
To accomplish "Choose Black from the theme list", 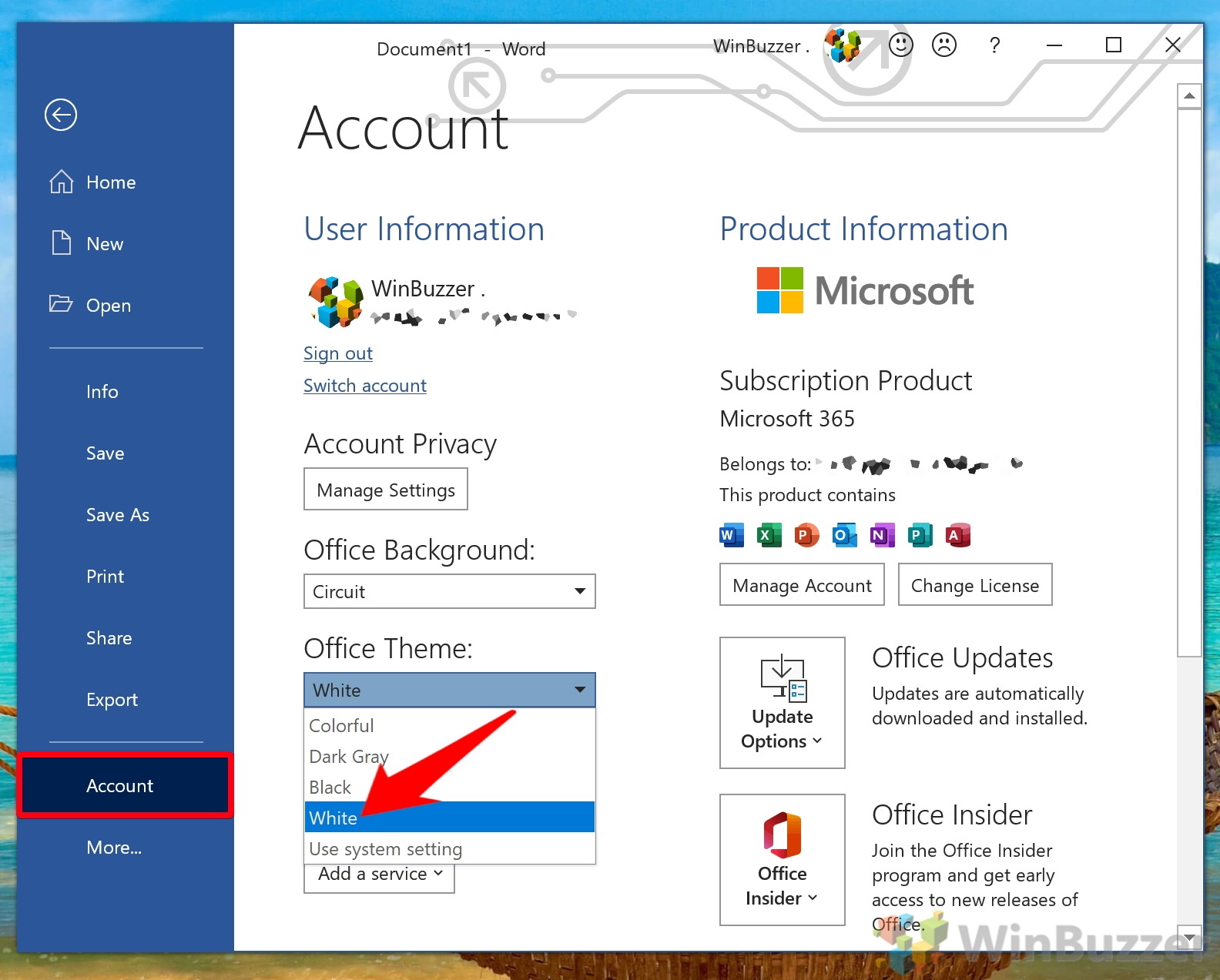I will (450, 787).
